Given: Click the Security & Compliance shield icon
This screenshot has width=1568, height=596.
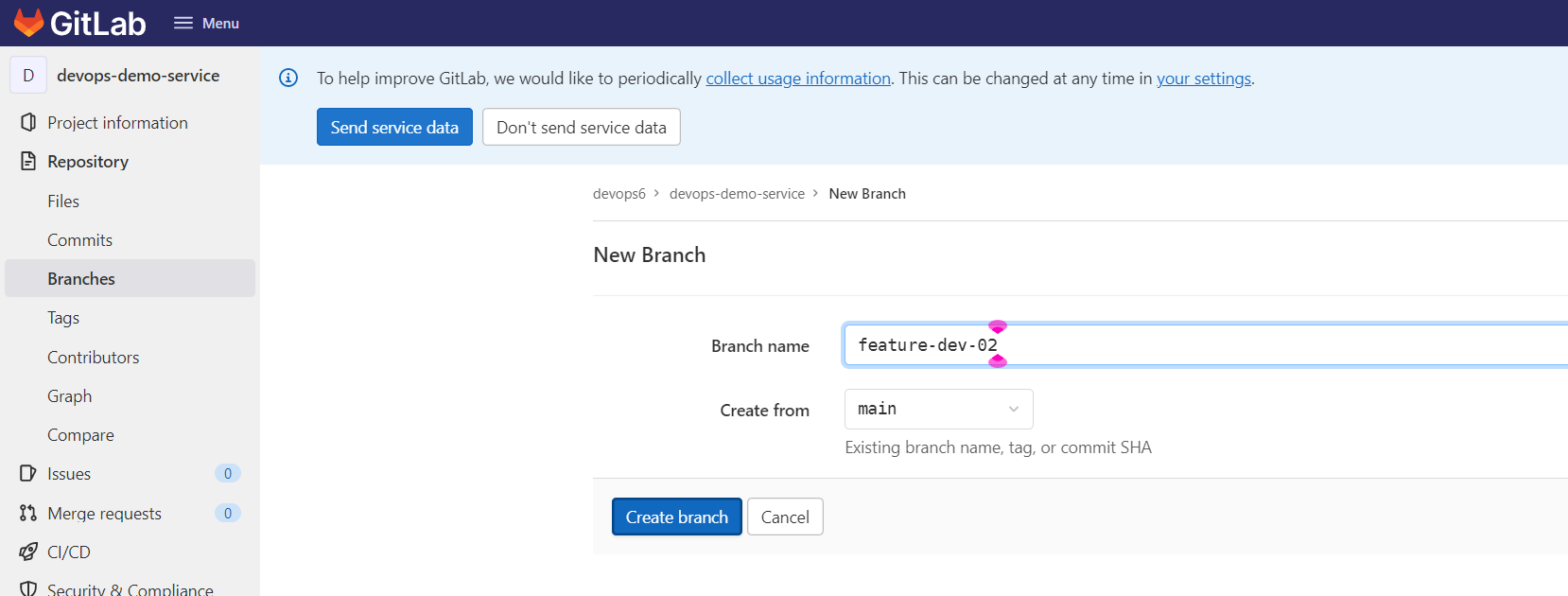Looking at the screenshot, I should pos(28,588).
